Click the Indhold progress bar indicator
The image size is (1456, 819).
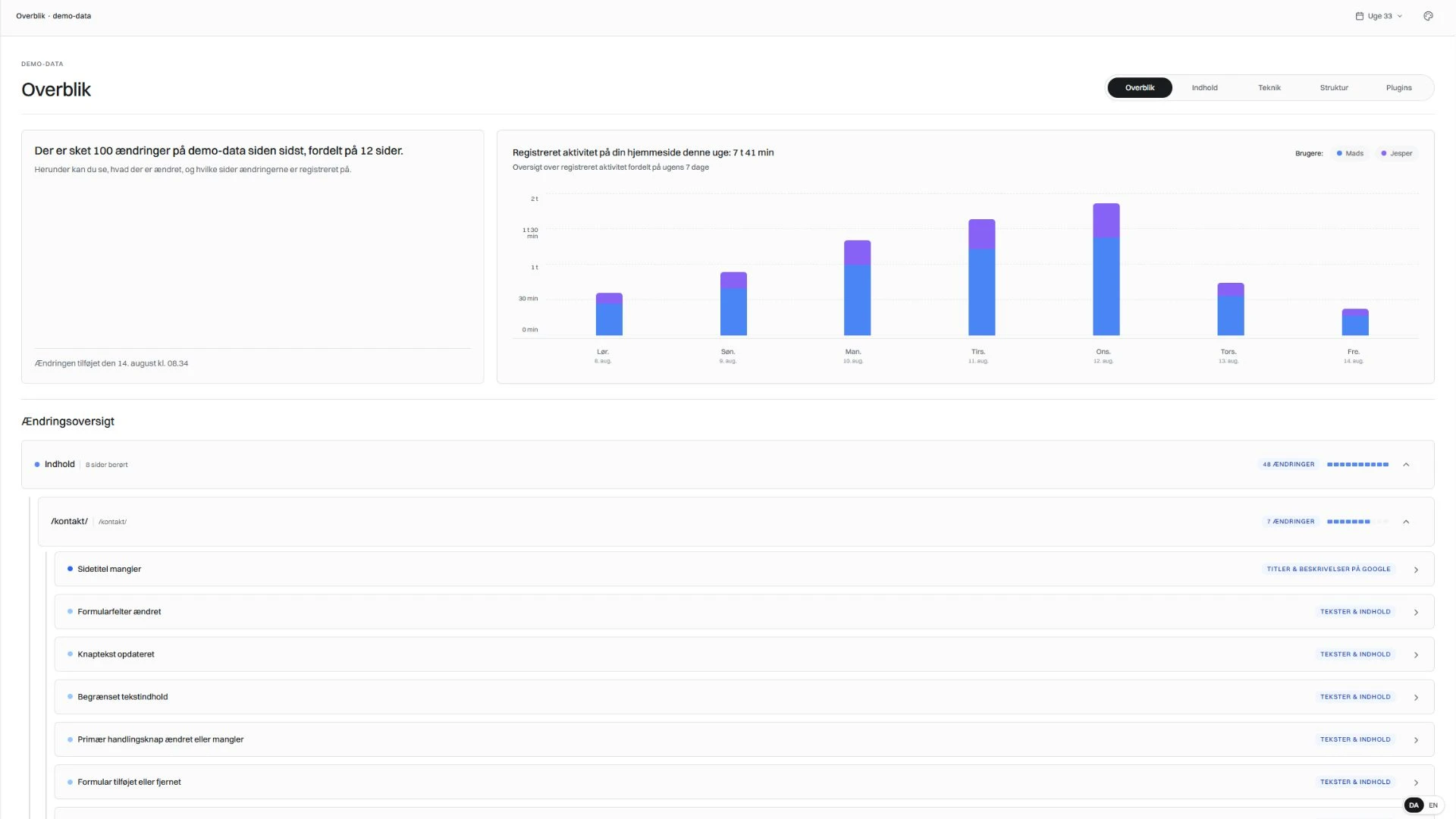[x=1357, y=464]
